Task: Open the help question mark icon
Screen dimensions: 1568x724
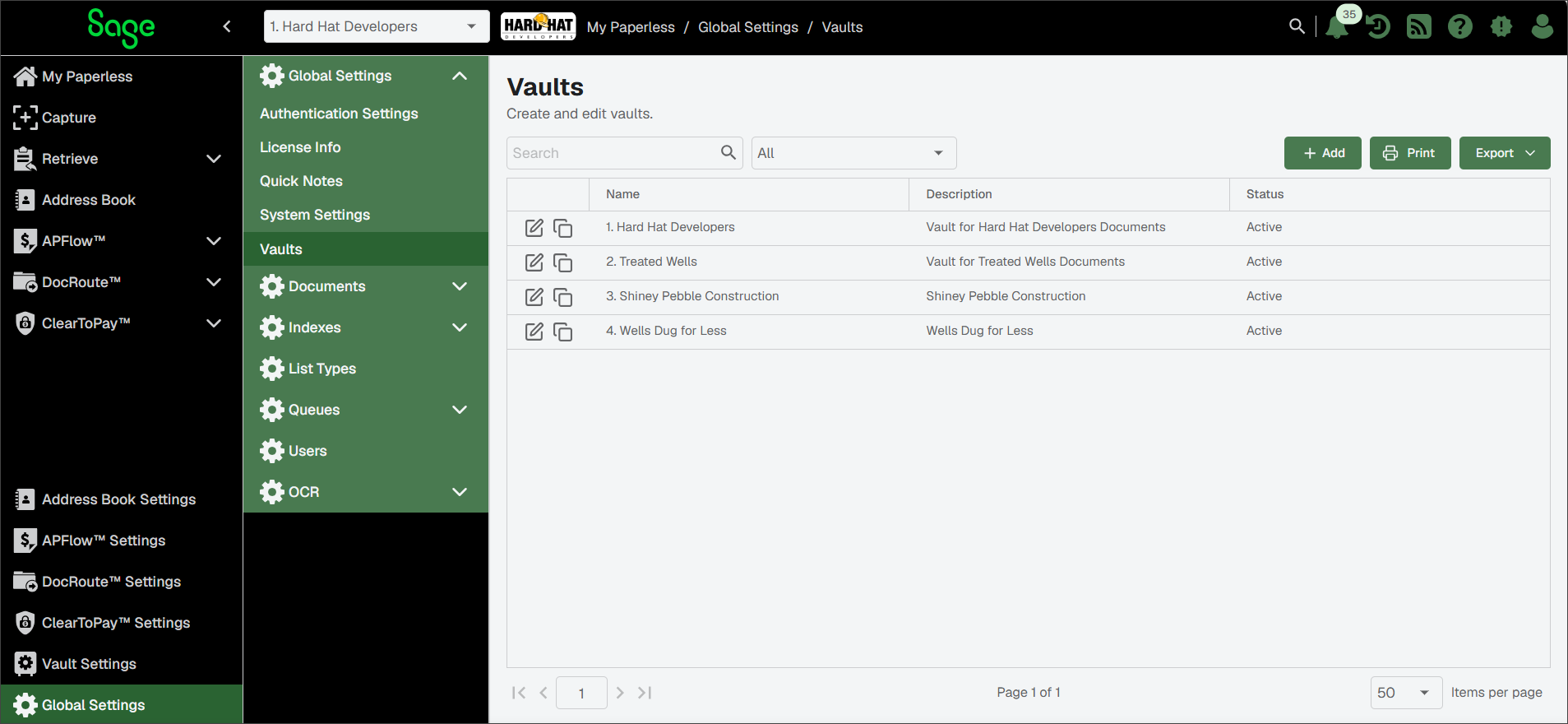Action: (1460, 27)
